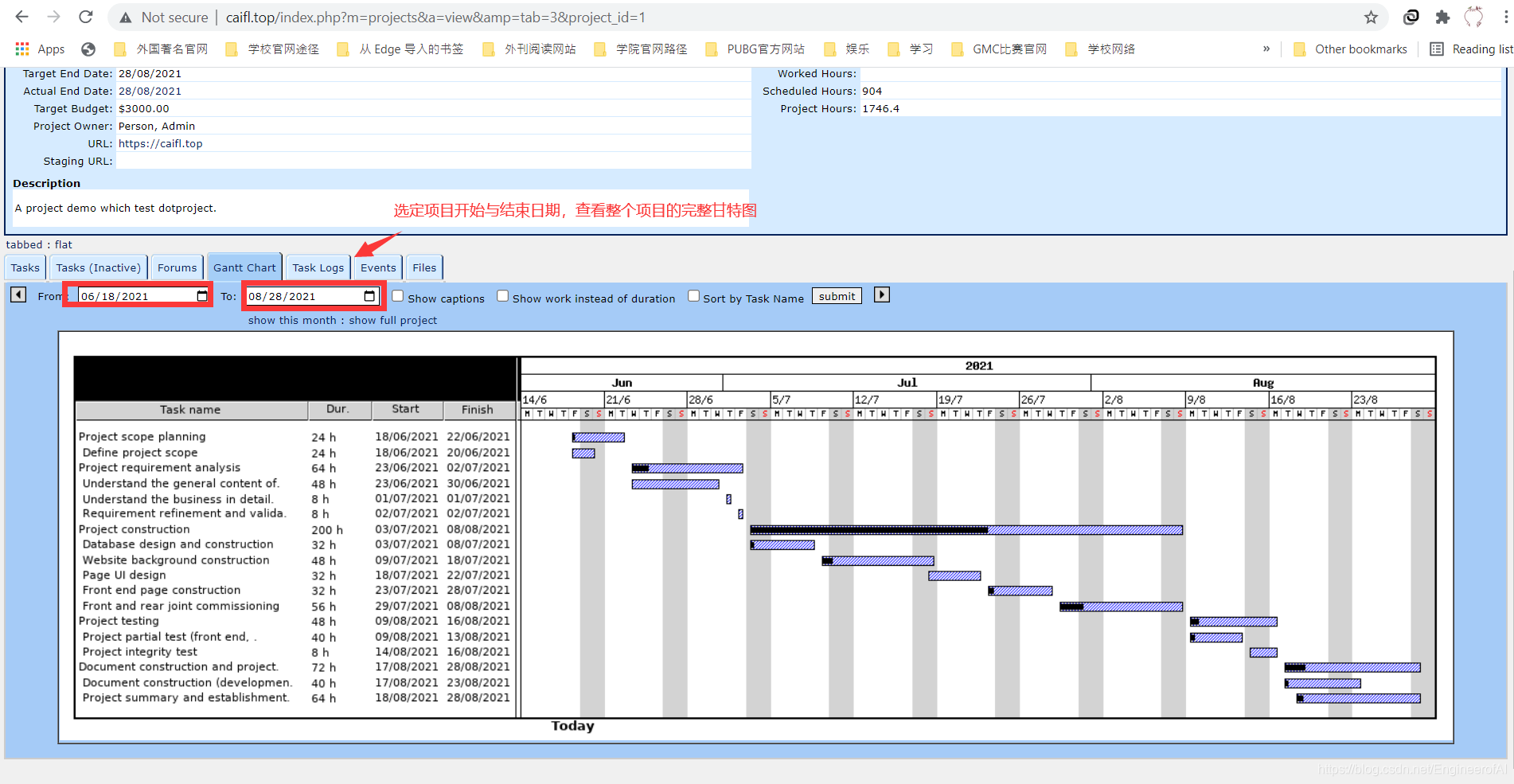This screenshot has width=1514, height=784.
Task: Click the show full project link
Action: point(393,320)
